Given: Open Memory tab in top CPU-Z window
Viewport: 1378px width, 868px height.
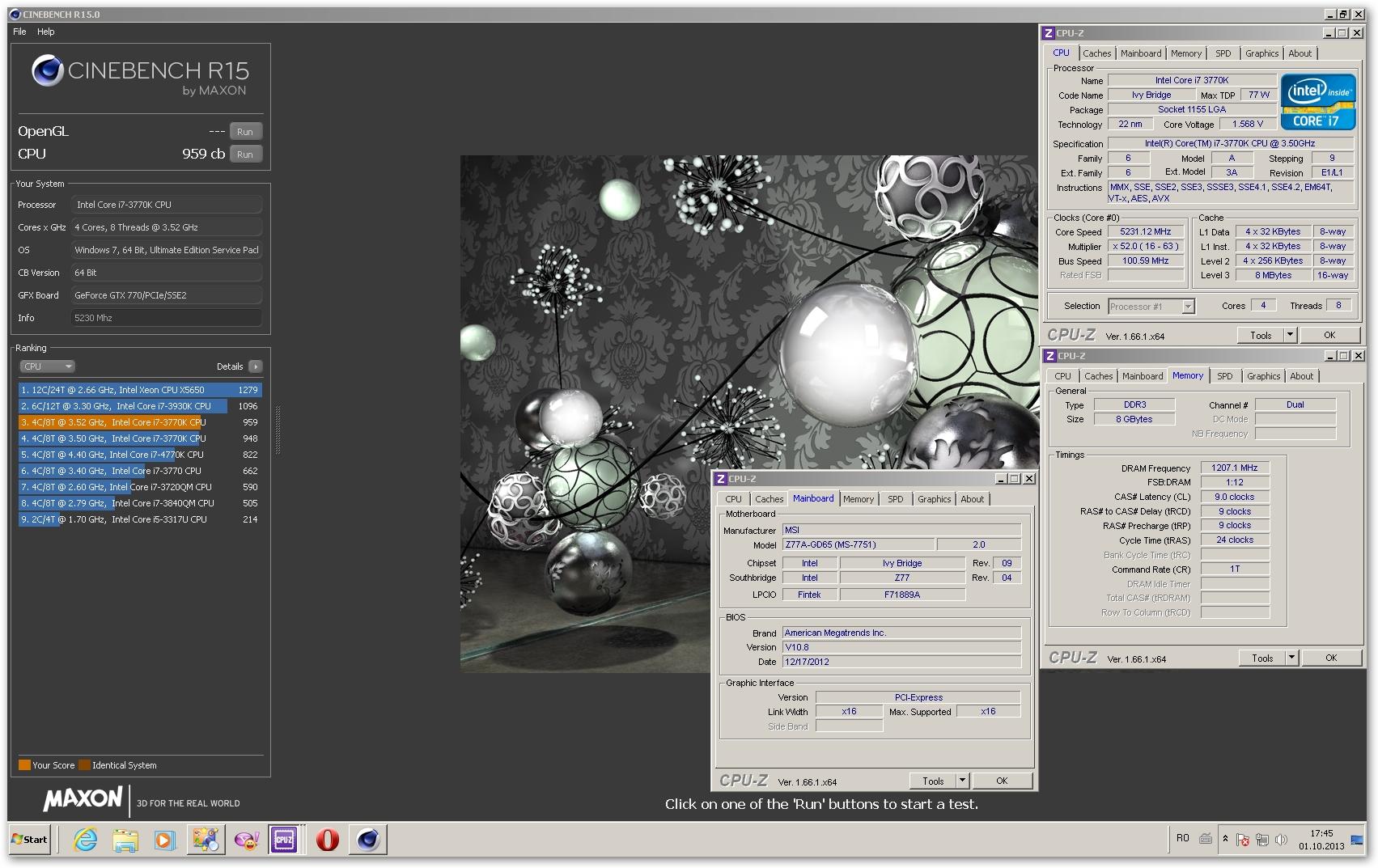Looking at the screenshot, I should pos(1185,53).
